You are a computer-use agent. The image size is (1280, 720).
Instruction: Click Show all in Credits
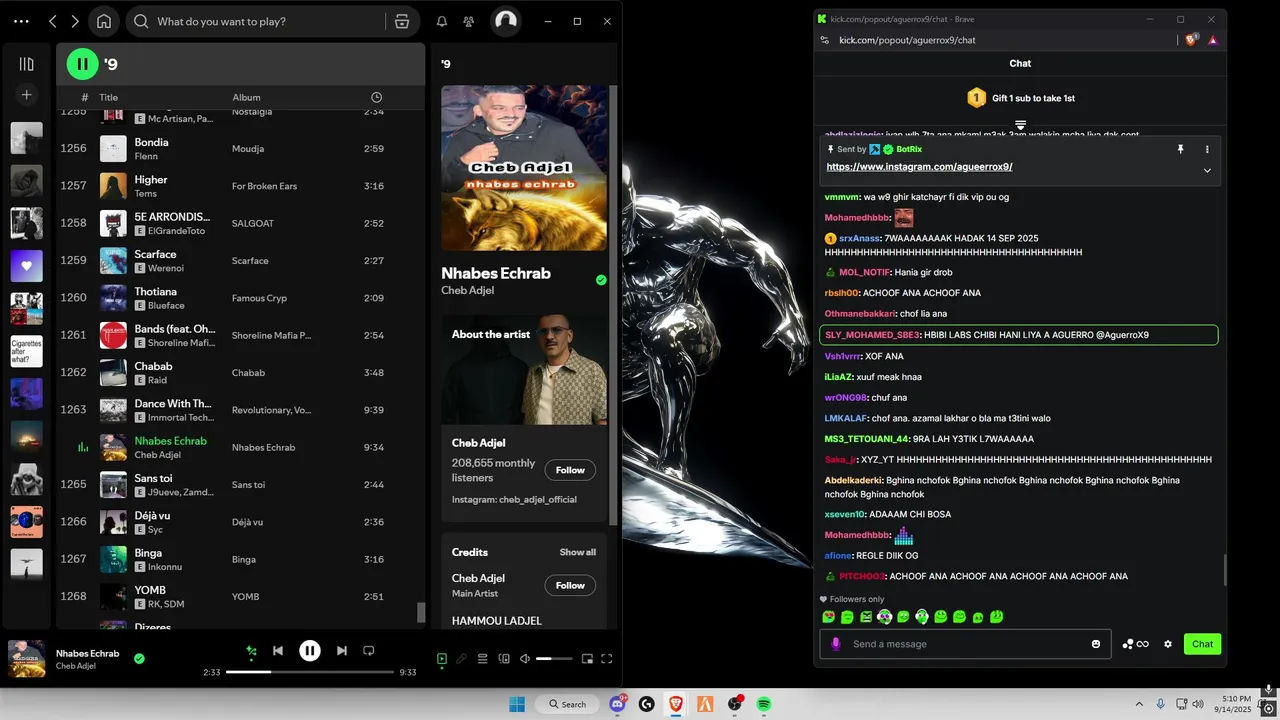[578, 552]
